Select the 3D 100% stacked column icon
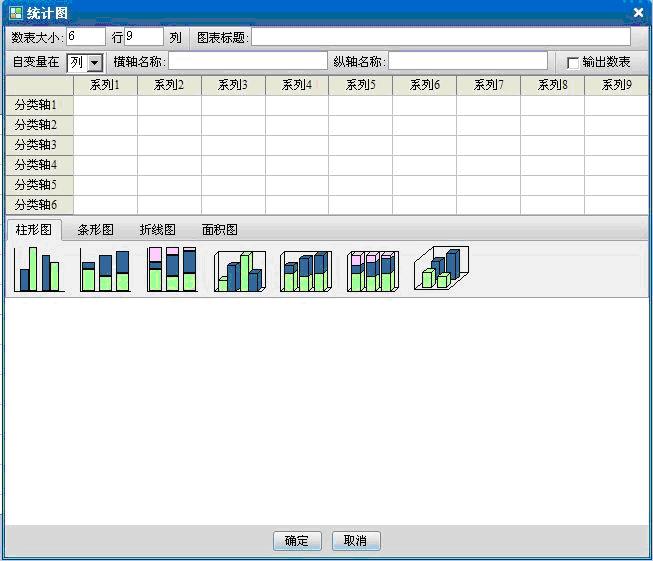Image resolution: width=653 pixels, height=561 pixels. click(373, 271)
